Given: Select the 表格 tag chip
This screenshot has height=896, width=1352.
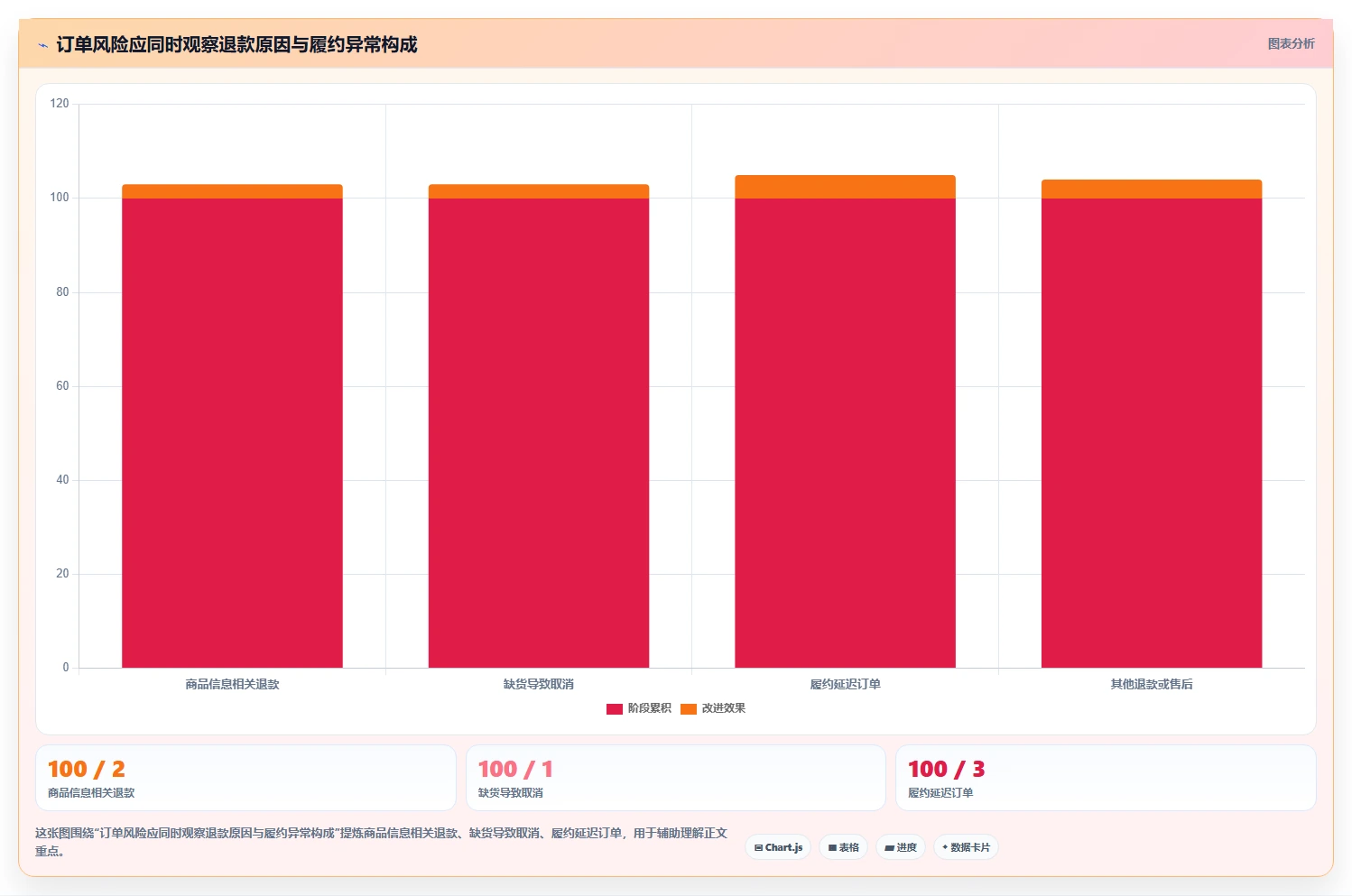Looking at the screenshot, I should point(843,847).
